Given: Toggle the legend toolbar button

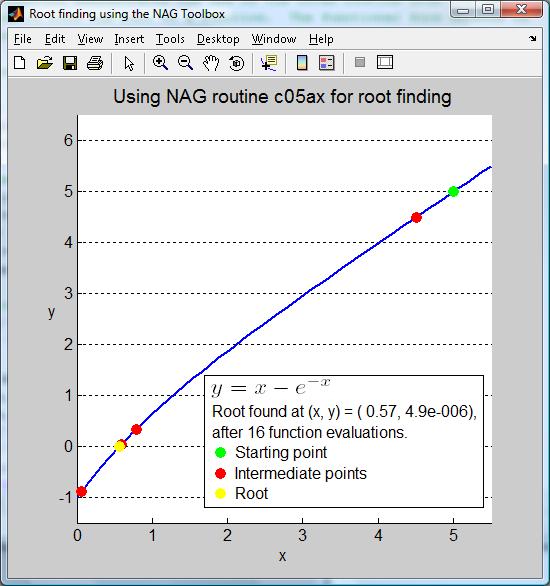Looking at the screenshot, I should pos(327,63).
